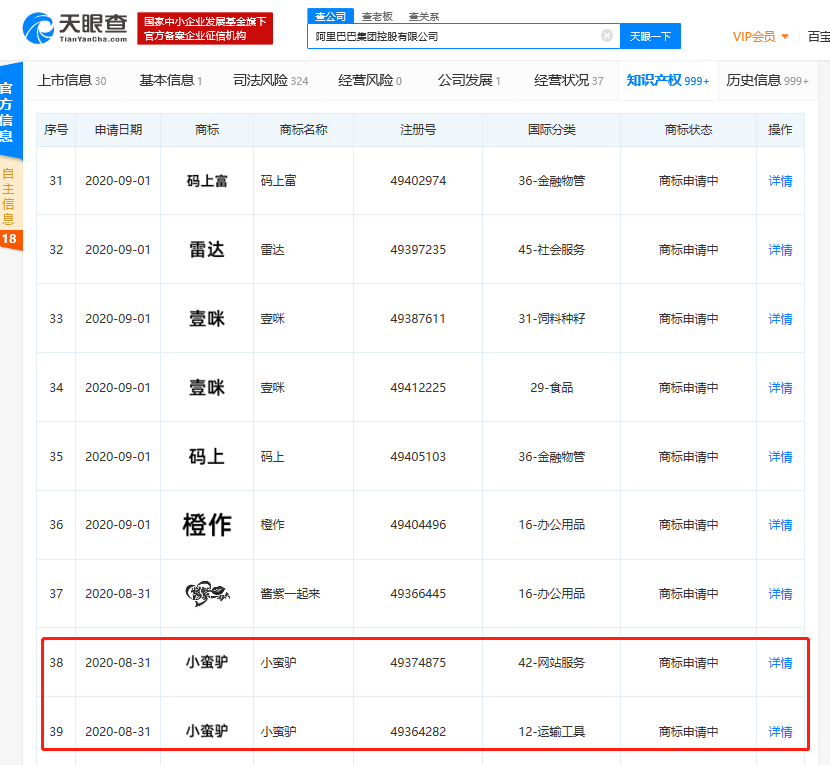
Task: Click the 国家中小企业发展基金 red banner
Action: point(205,29)
